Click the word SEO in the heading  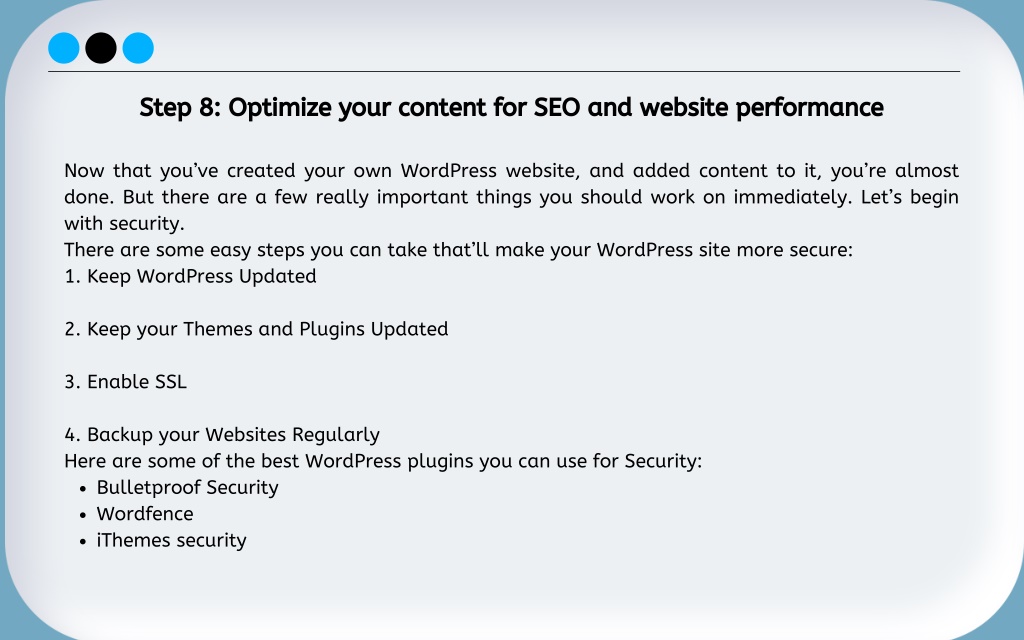557,108
